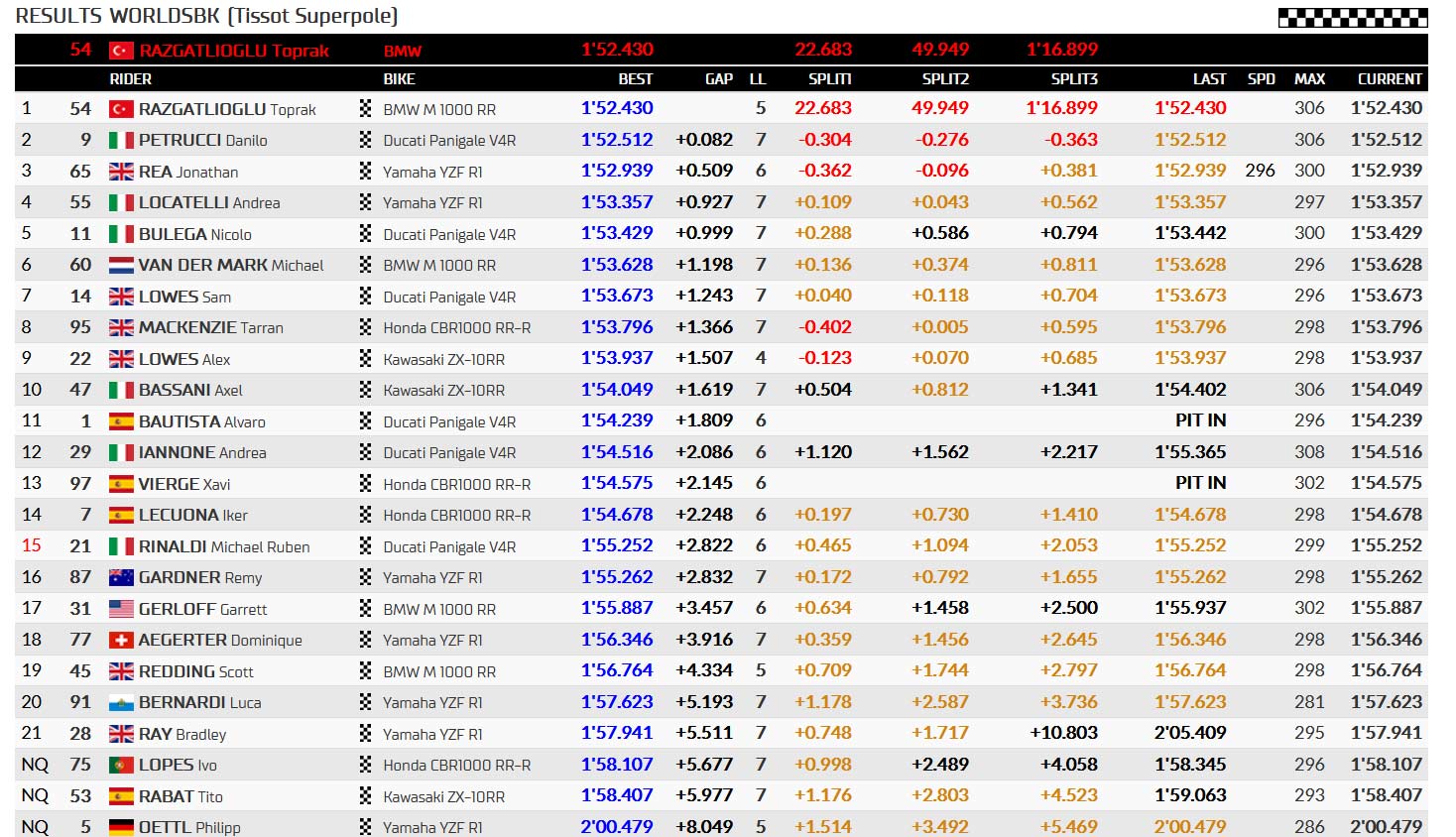Select the last lap time 2'05.409

pos(1190,733)
